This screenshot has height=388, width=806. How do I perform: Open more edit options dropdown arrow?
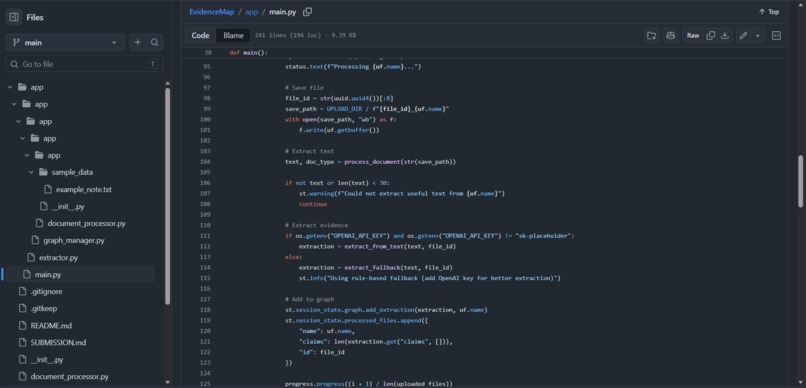click(758, 35)
